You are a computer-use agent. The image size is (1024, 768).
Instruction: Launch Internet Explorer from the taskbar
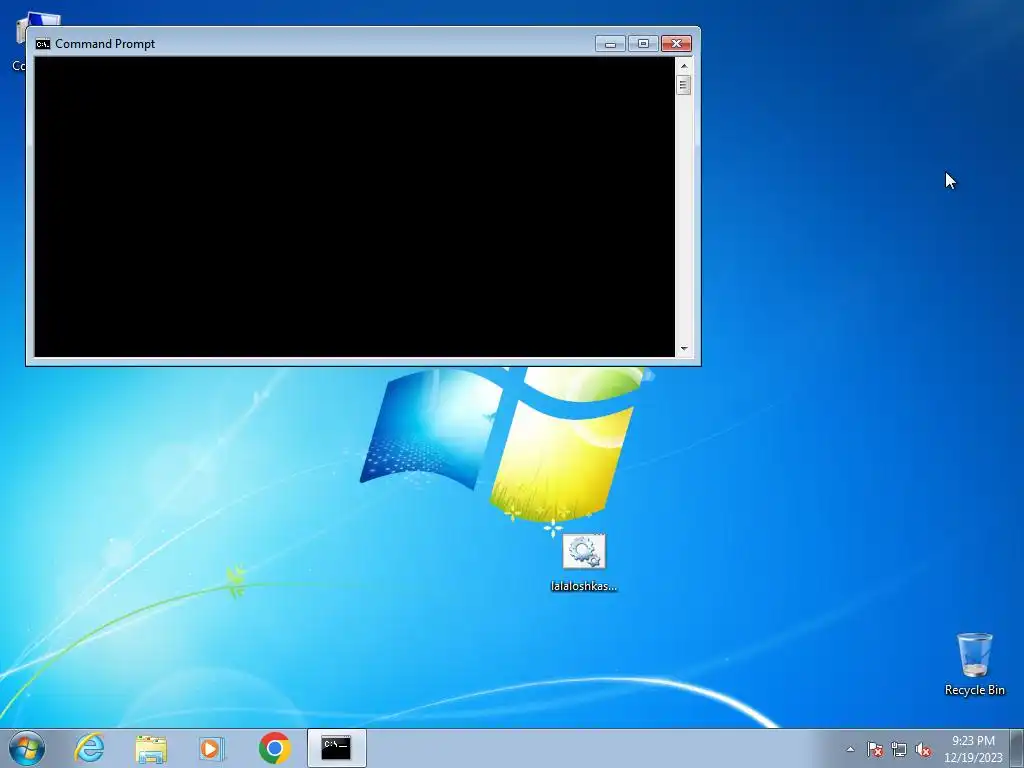(x=89, y=748)
